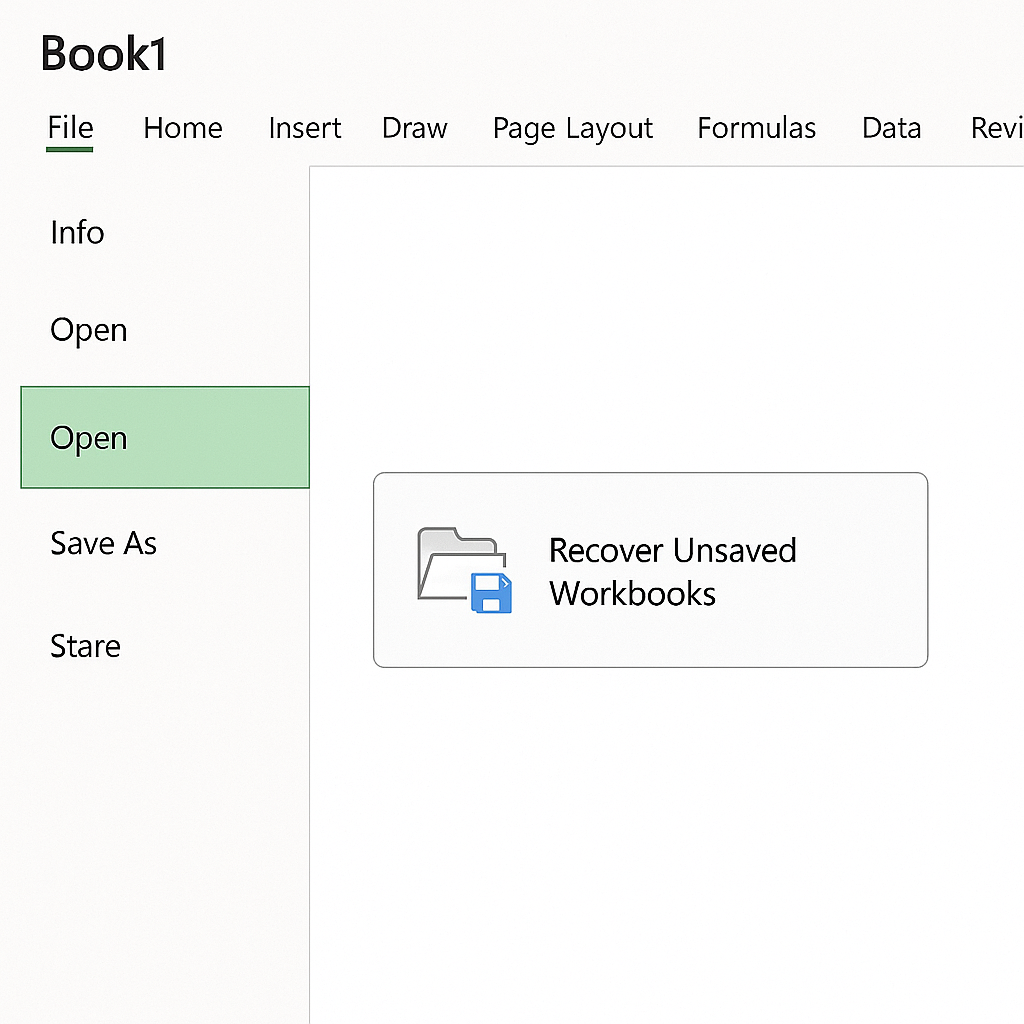The width and height of the screenshot is (1024, 1024).
Task: Open the Insert tab
Action: [x=304, y=128]
